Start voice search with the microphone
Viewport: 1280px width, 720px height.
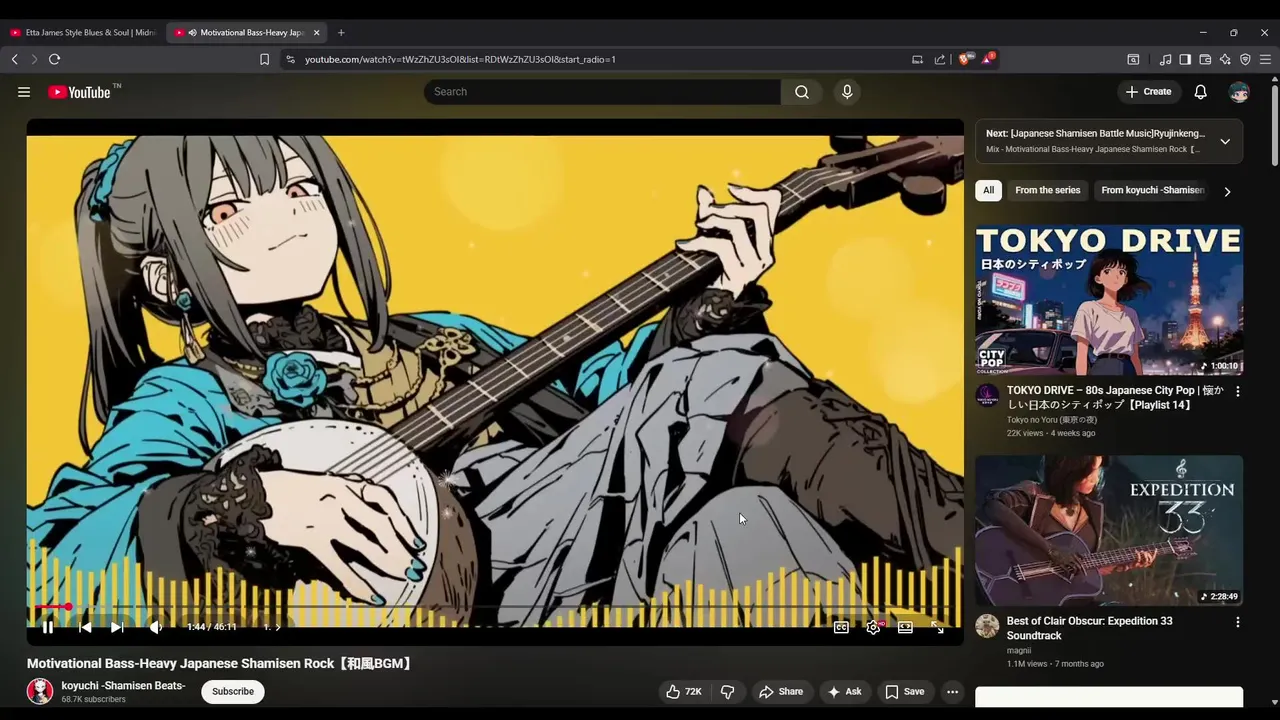coord(847,92)
